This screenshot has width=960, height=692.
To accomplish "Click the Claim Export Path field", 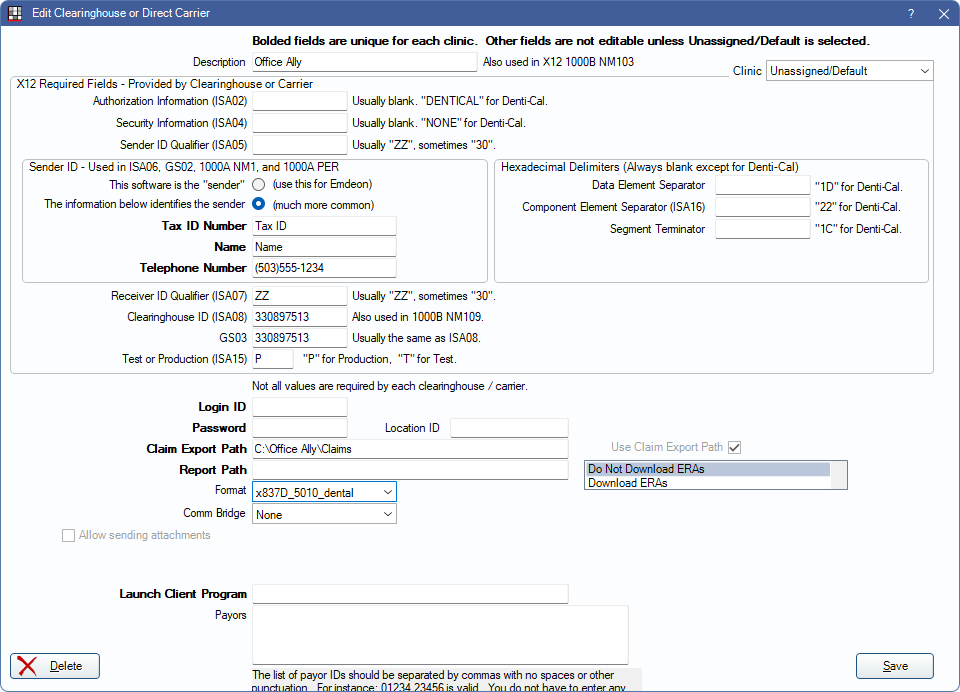I will [410, 449].
